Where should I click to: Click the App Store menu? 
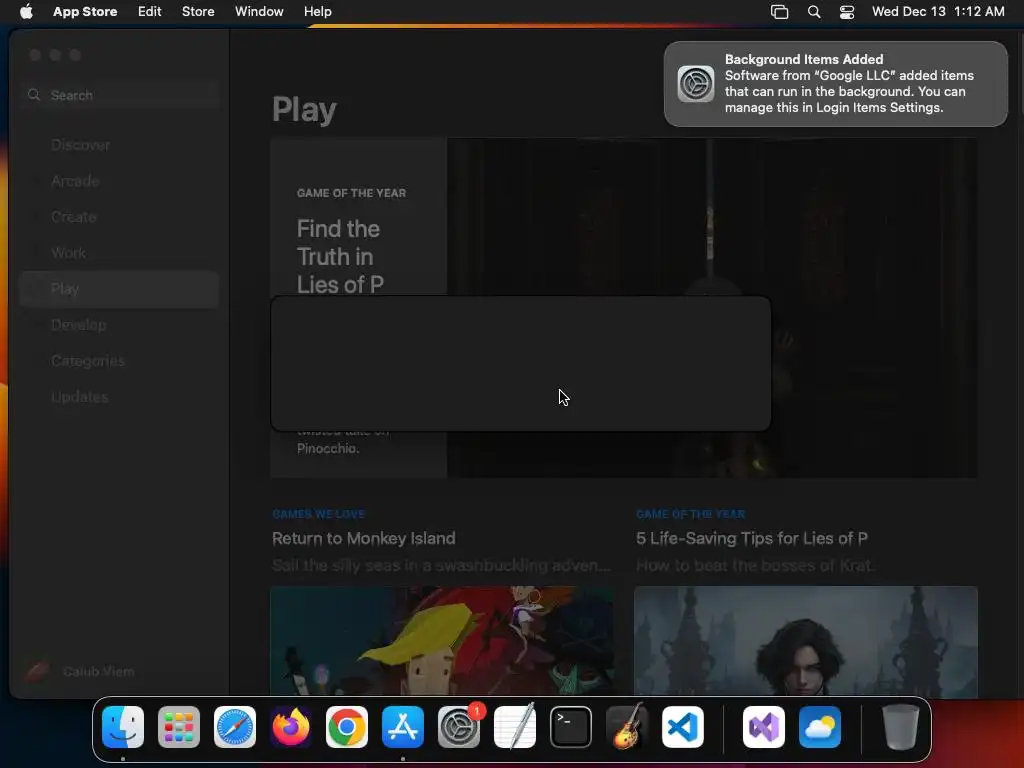(85, 11)
